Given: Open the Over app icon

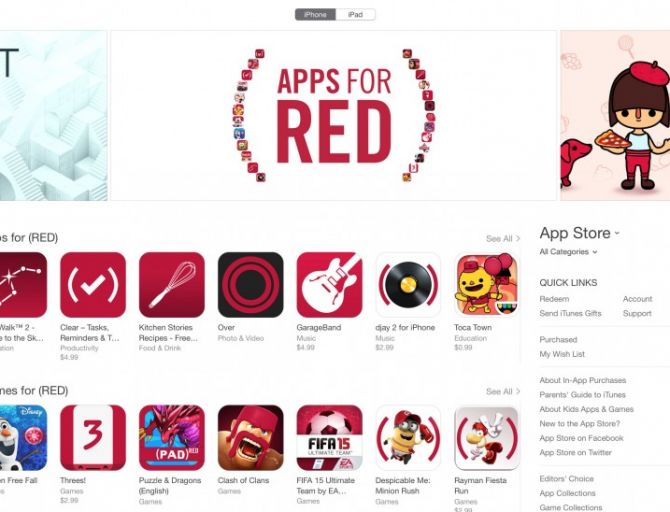Looking at the screenshot, I should pyautogui.click(x=250, y=285).
